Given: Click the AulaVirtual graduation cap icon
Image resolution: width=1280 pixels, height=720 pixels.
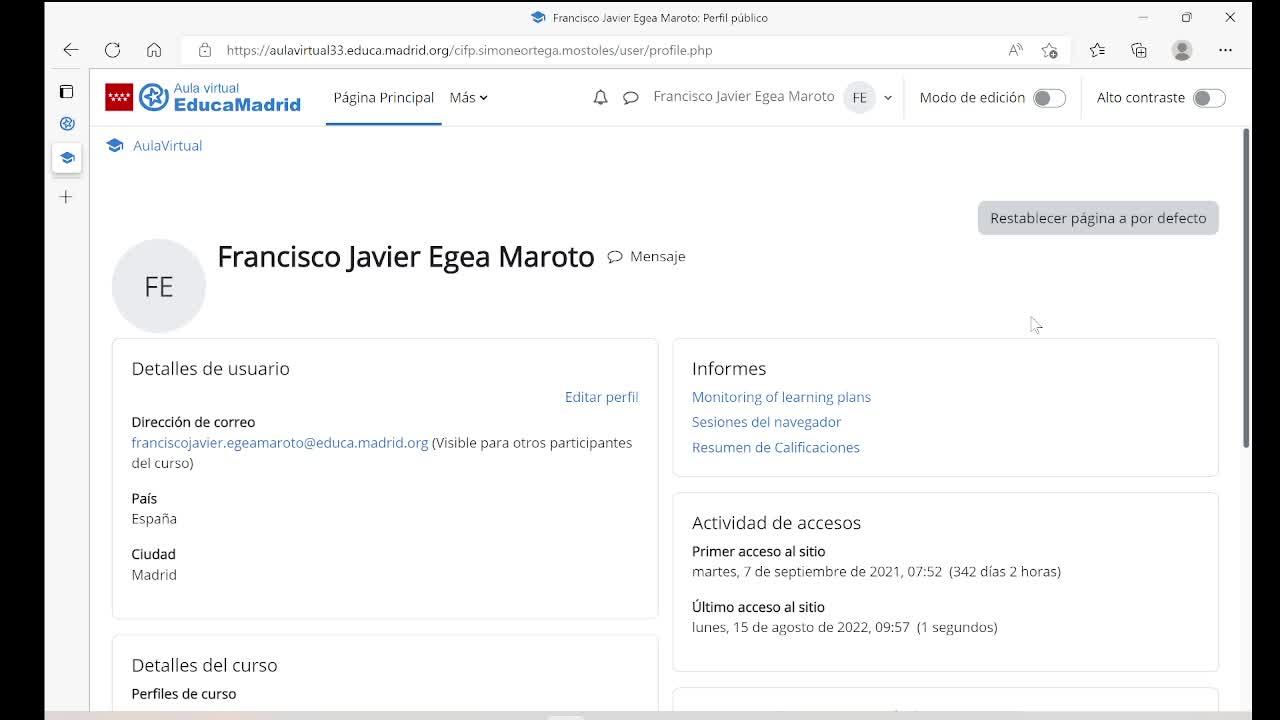Looking at the screenshot, I should [115, 146].
